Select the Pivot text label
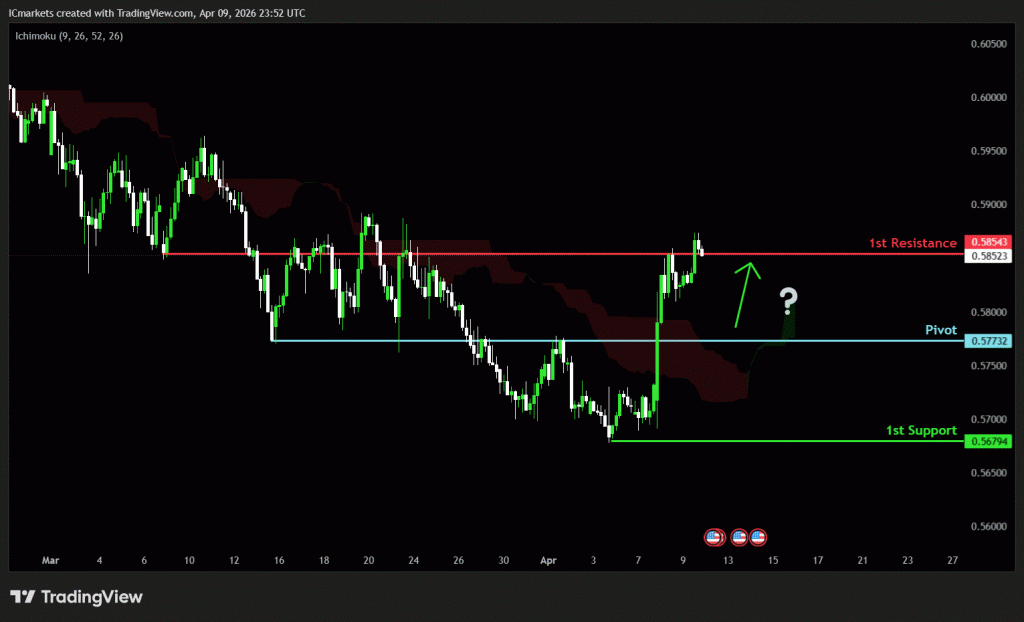 (940, 330)
